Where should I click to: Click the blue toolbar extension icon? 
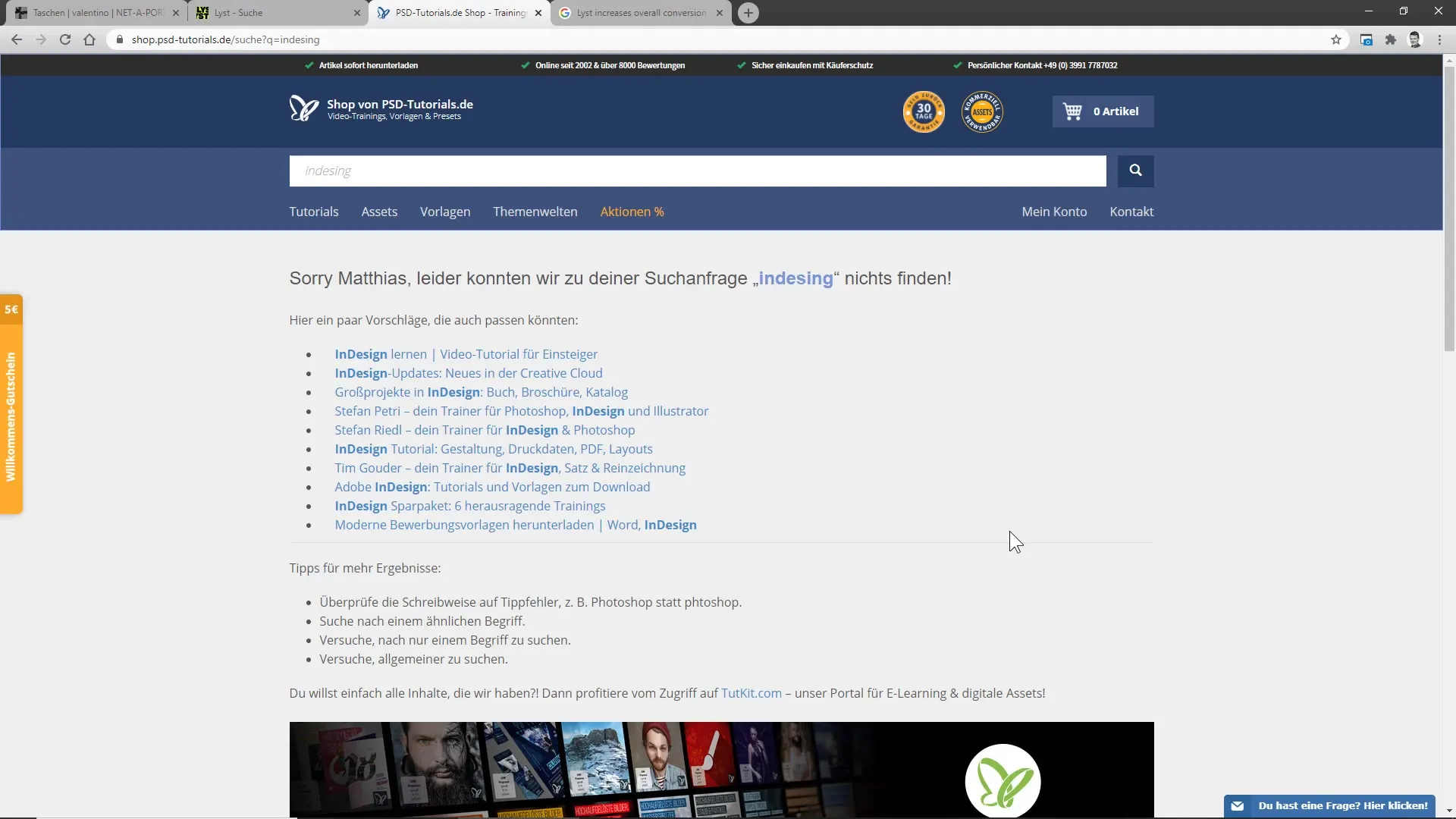1366,39
